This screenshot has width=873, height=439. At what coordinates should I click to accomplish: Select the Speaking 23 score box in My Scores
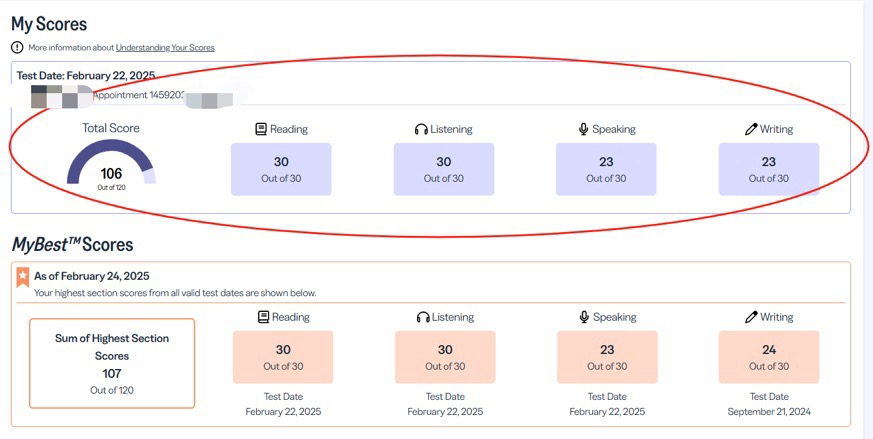[606, 169]
